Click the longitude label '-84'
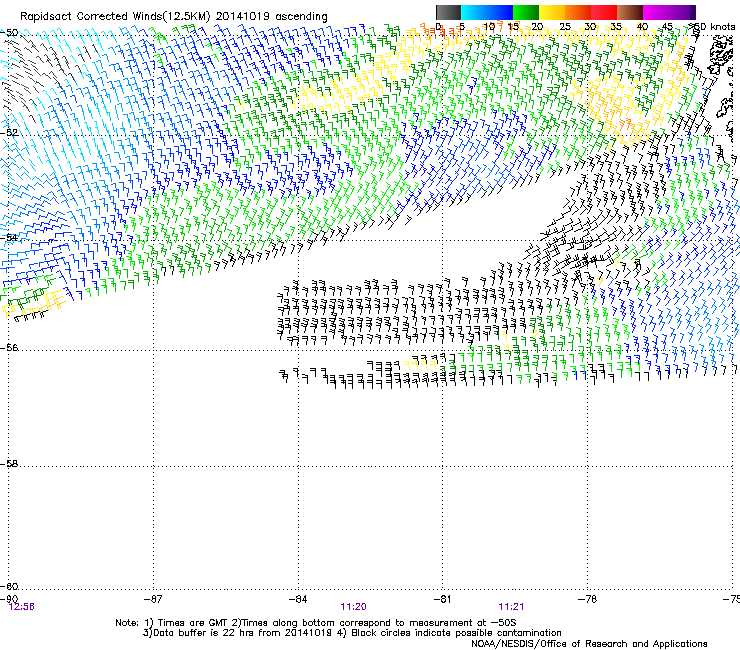The image size is (740, 650). pos(298,599)
